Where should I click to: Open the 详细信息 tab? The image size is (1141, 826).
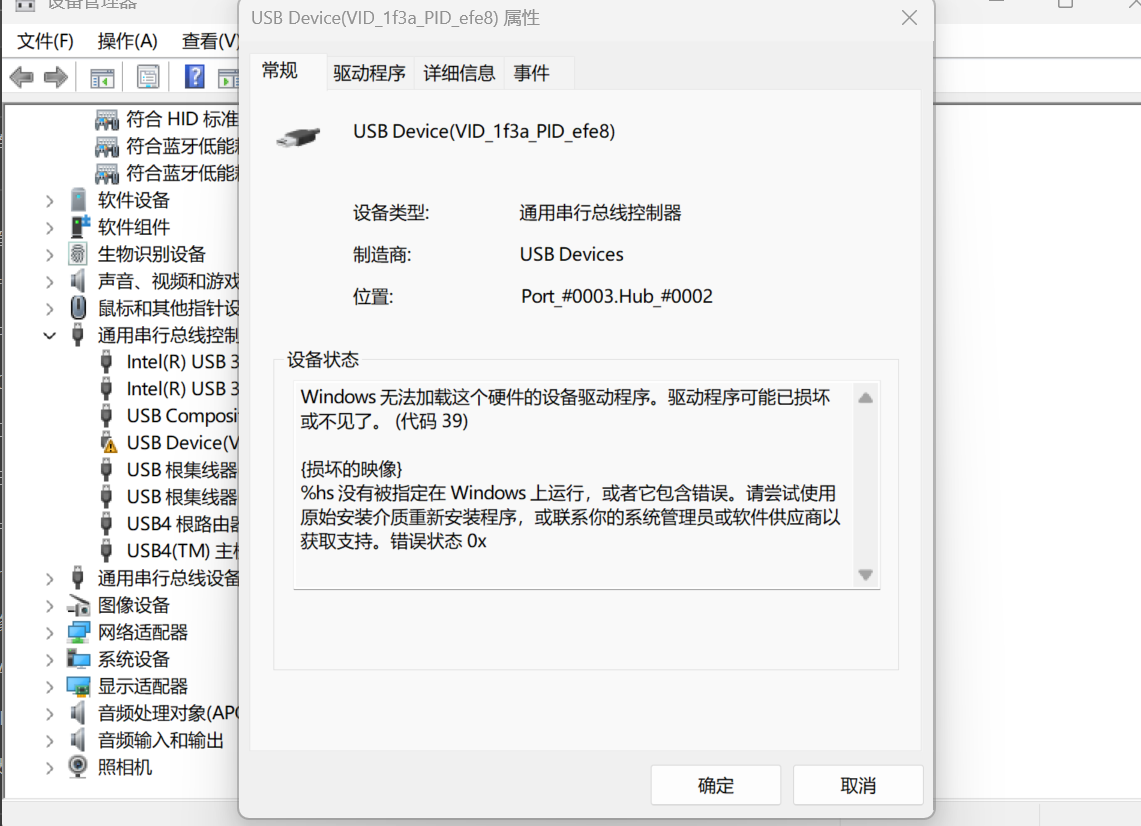tap(459, 72)
